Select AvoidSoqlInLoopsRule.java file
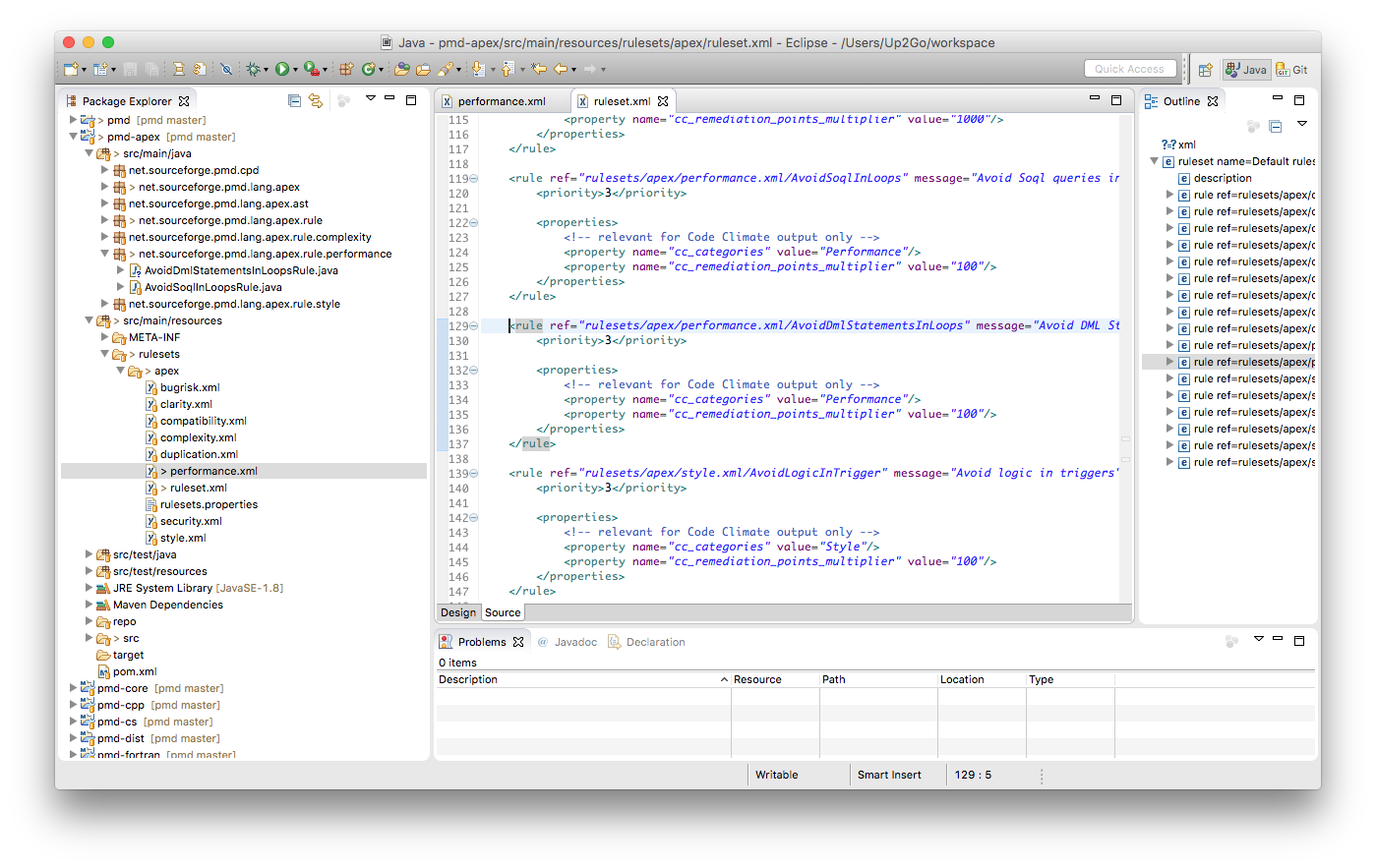Image resolution: width=1376 pixels, height=868 pixels. point(213,287)
